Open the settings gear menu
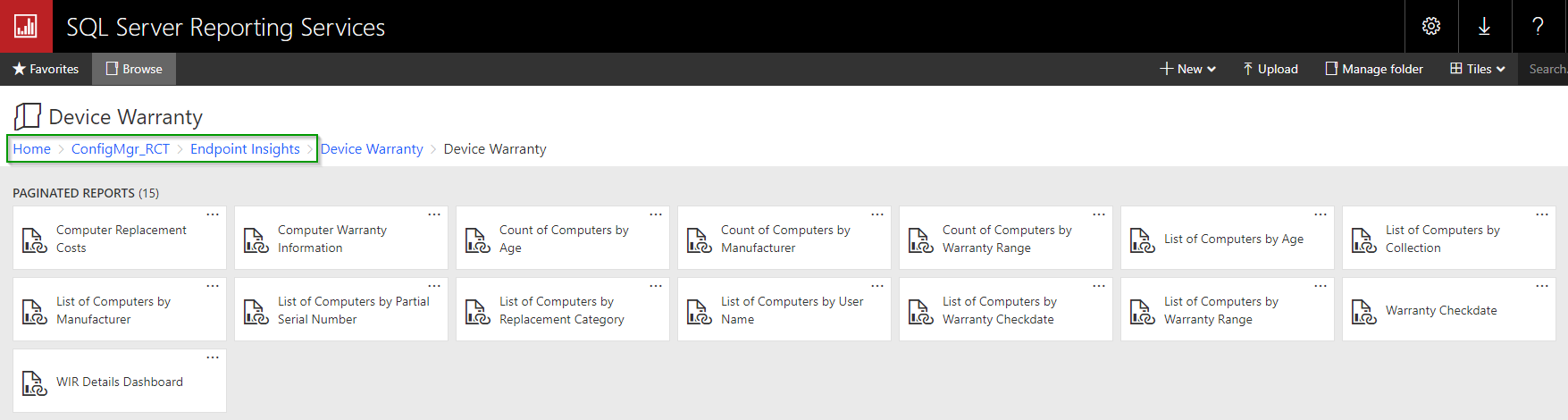The width and height of the screenshot is (1568, 420). (1431, 26)
